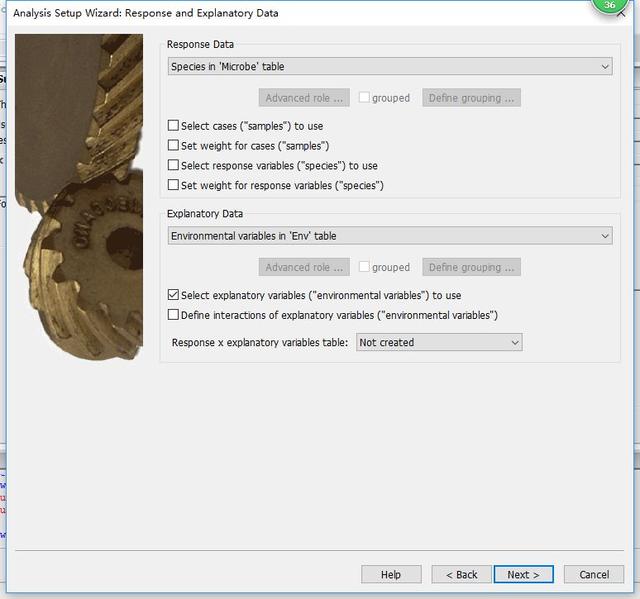
Task: Click Advanced role button under Response Data
Action: click(304, 98)
